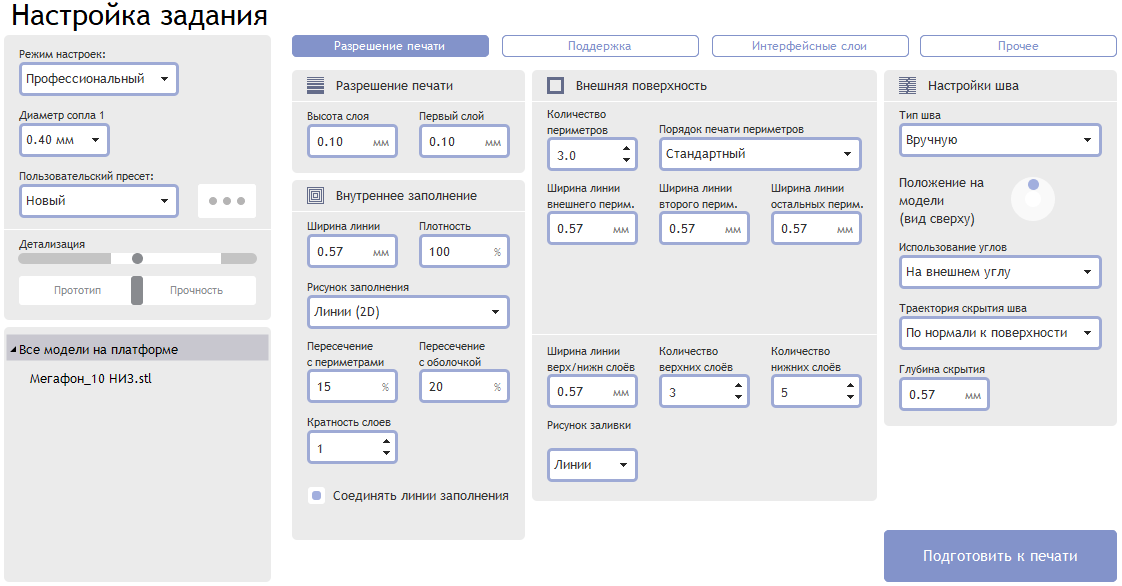Click the seam position dial on model

click(x=1033, y=198)
